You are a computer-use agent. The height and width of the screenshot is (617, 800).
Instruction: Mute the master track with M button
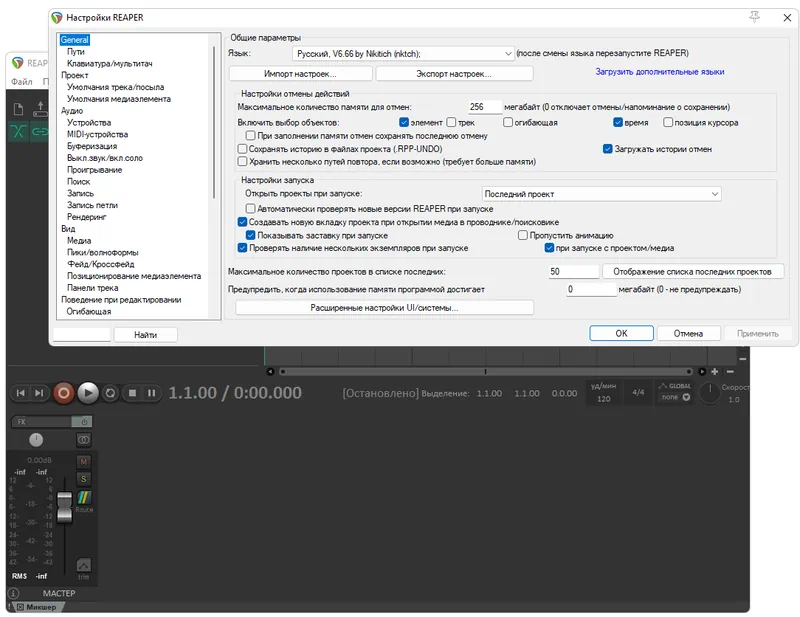pyautogui.click(x=84, y=461)
